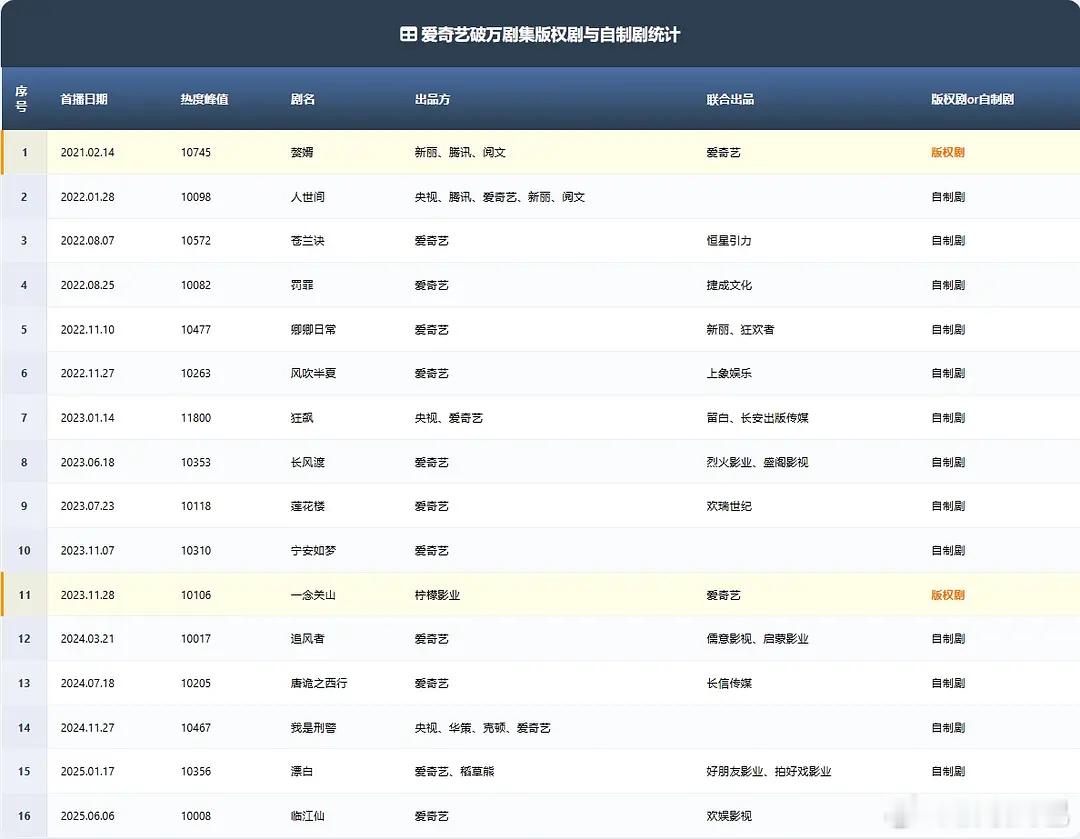Click the 版权剧or自制剧 column header
The image size is (1080, 839).
pyautogui.click(x=973, y=99)
